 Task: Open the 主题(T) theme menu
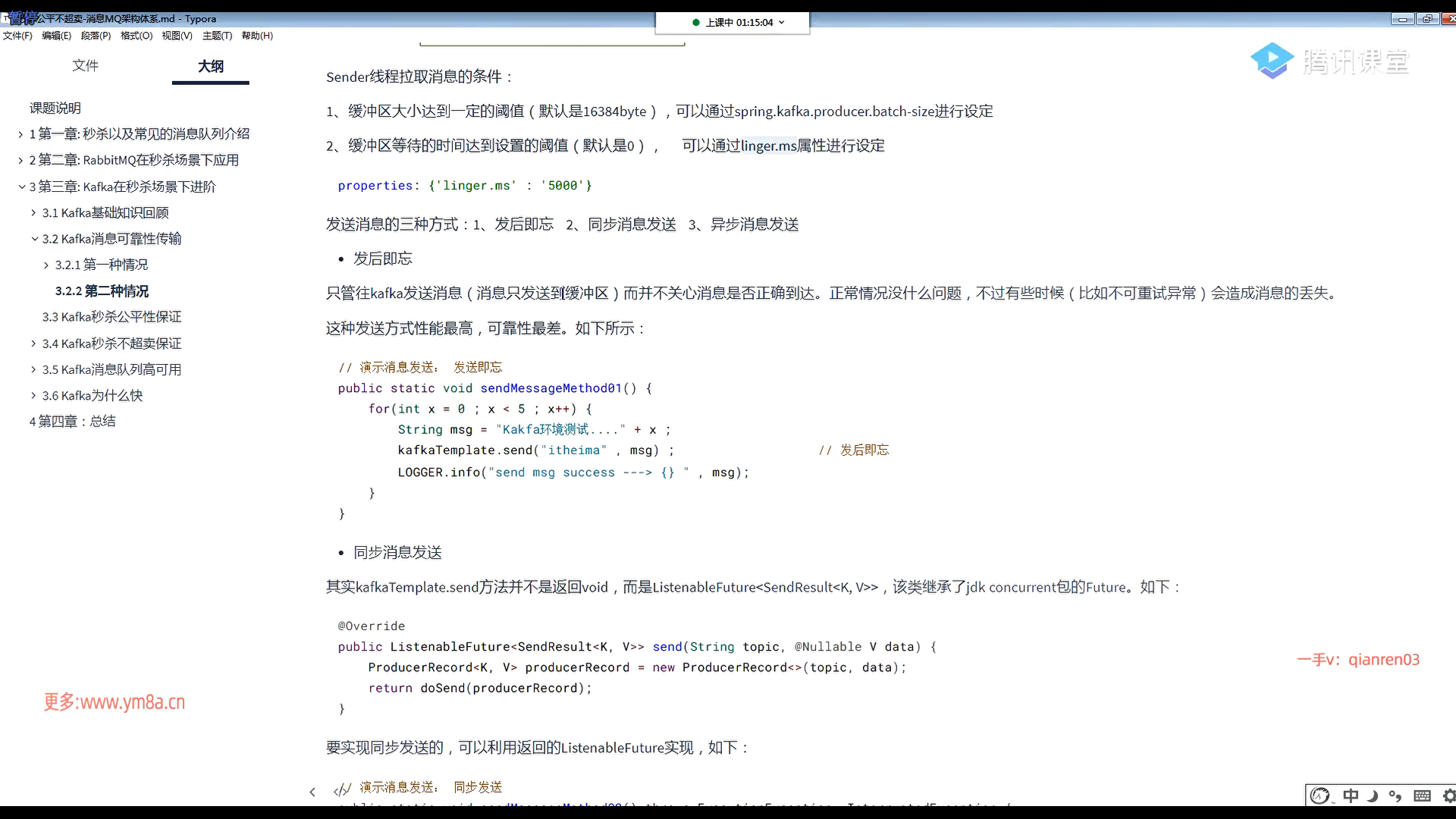click(x=217, y=36)
